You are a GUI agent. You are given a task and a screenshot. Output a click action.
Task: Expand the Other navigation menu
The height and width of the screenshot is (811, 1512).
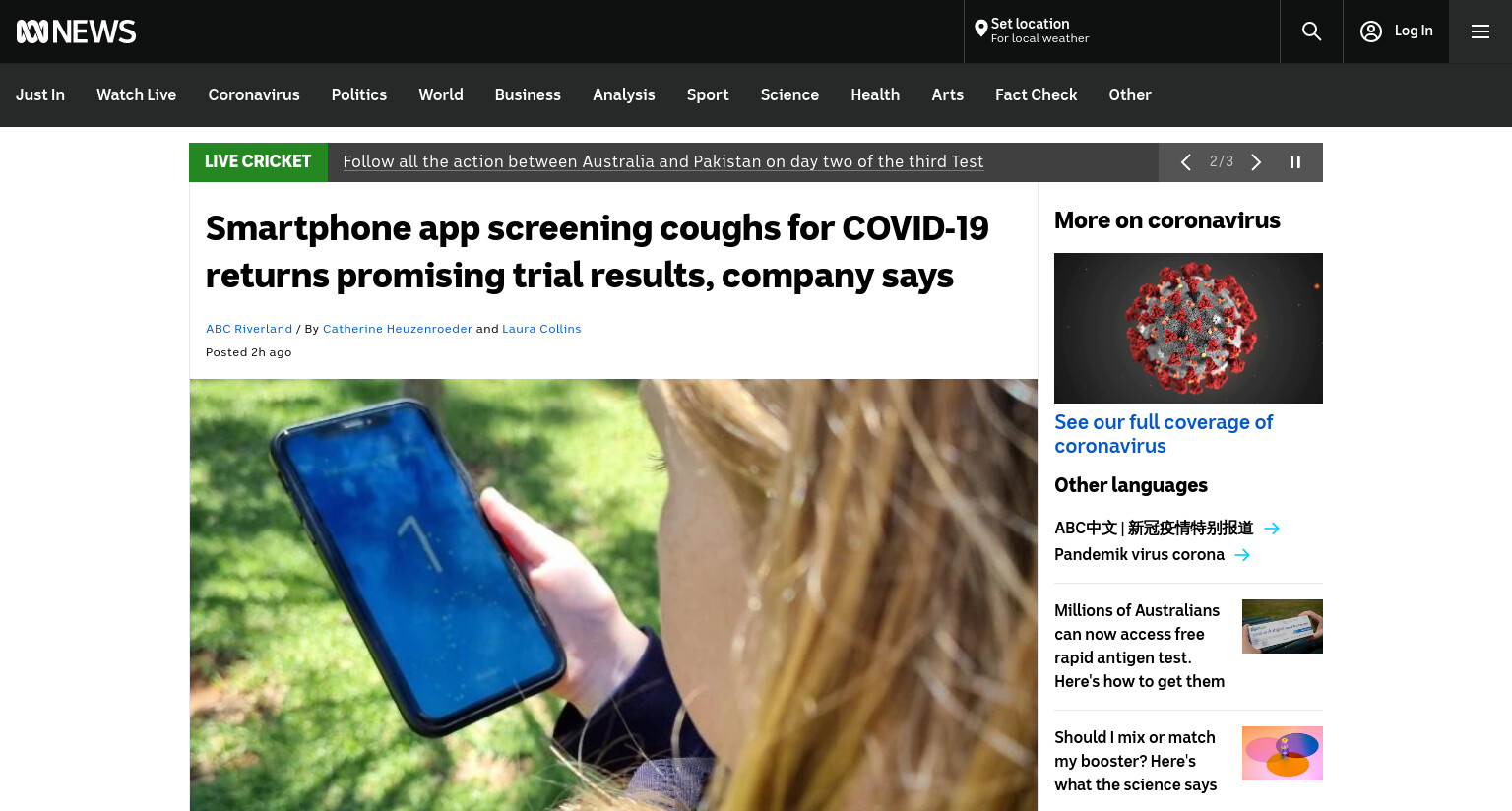click(1129, 95)
